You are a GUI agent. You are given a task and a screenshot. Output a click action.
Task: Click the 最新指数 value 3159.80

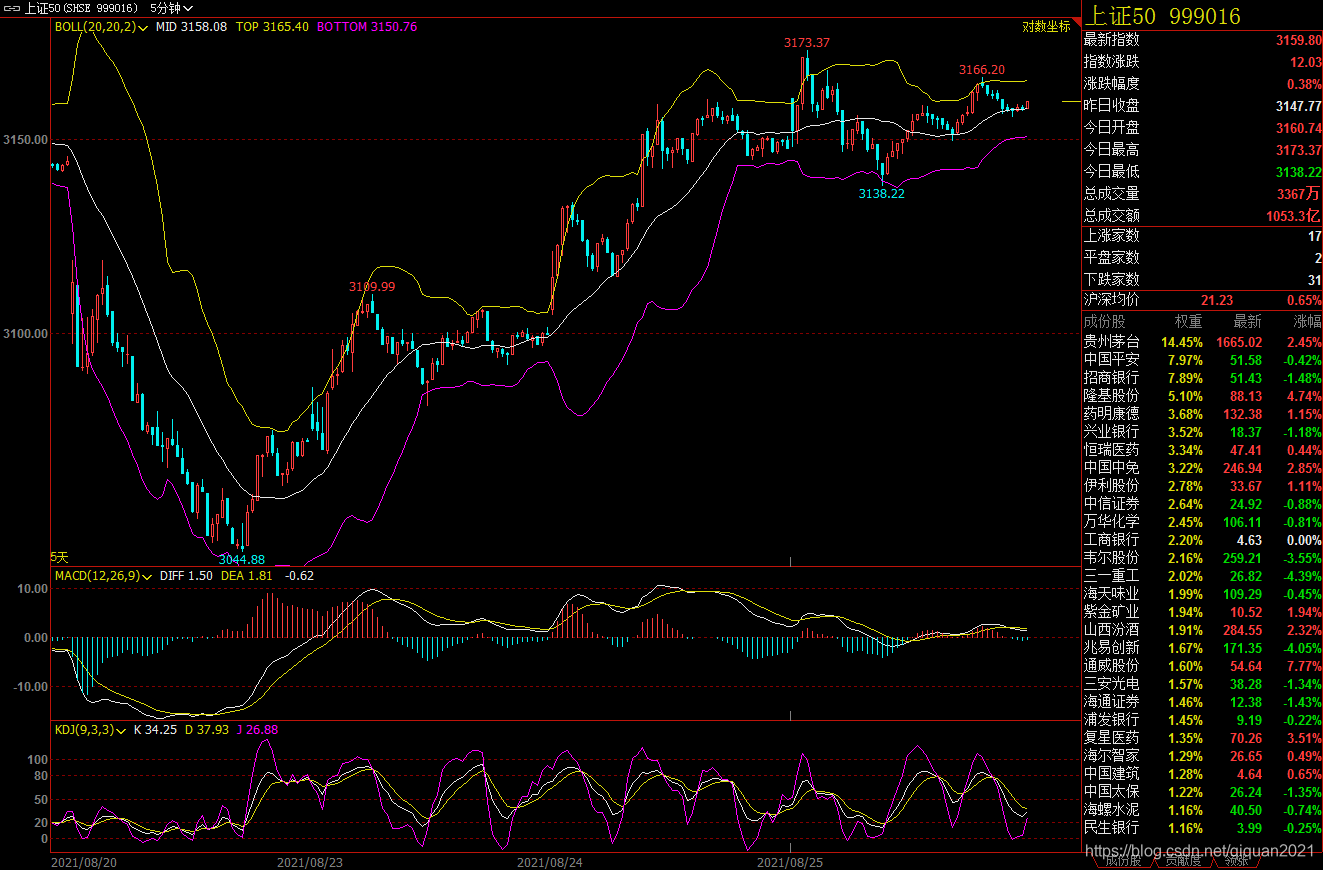click(1298, 40)
